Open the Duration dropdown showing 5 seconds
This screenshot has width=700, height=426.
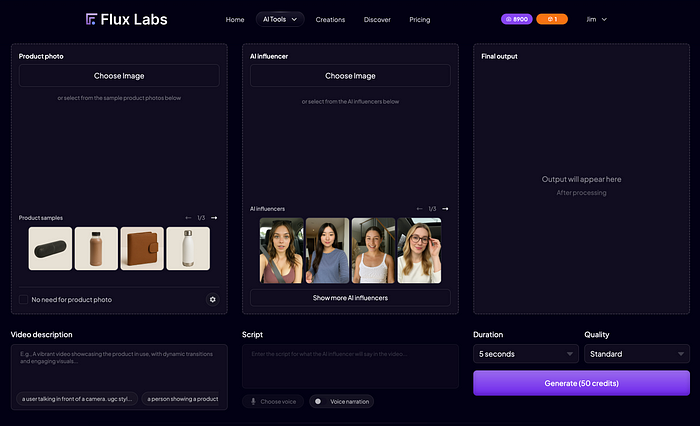coord(526,354)
